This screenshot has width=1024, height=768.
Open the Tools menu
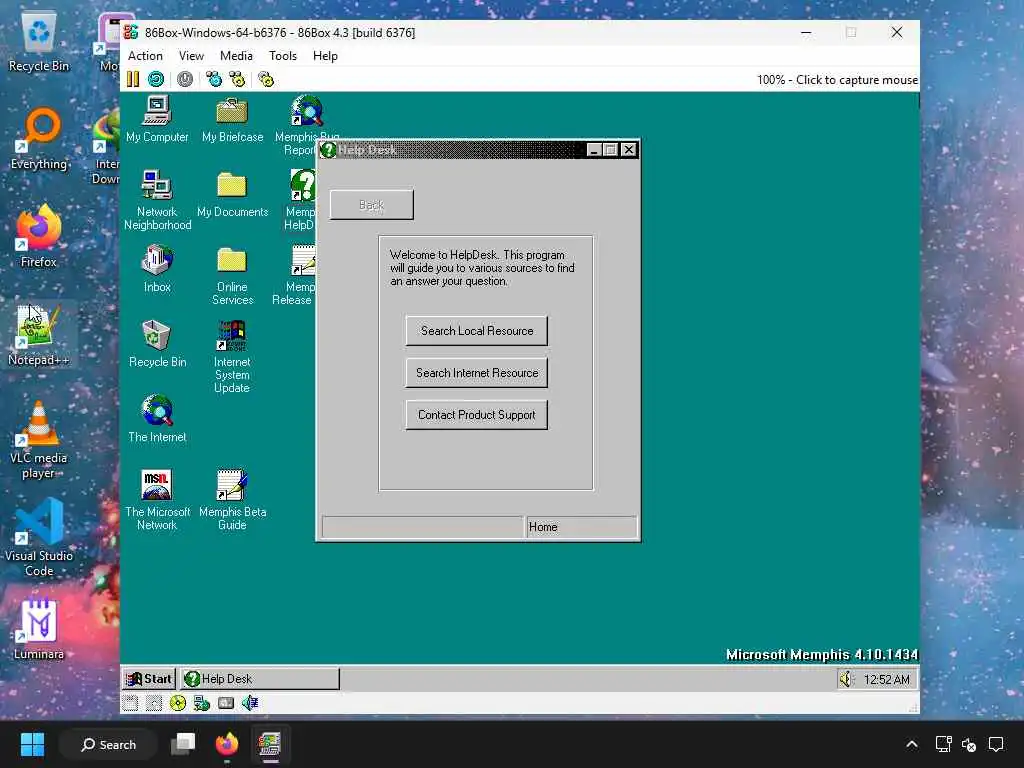click(x=283, y=56)
